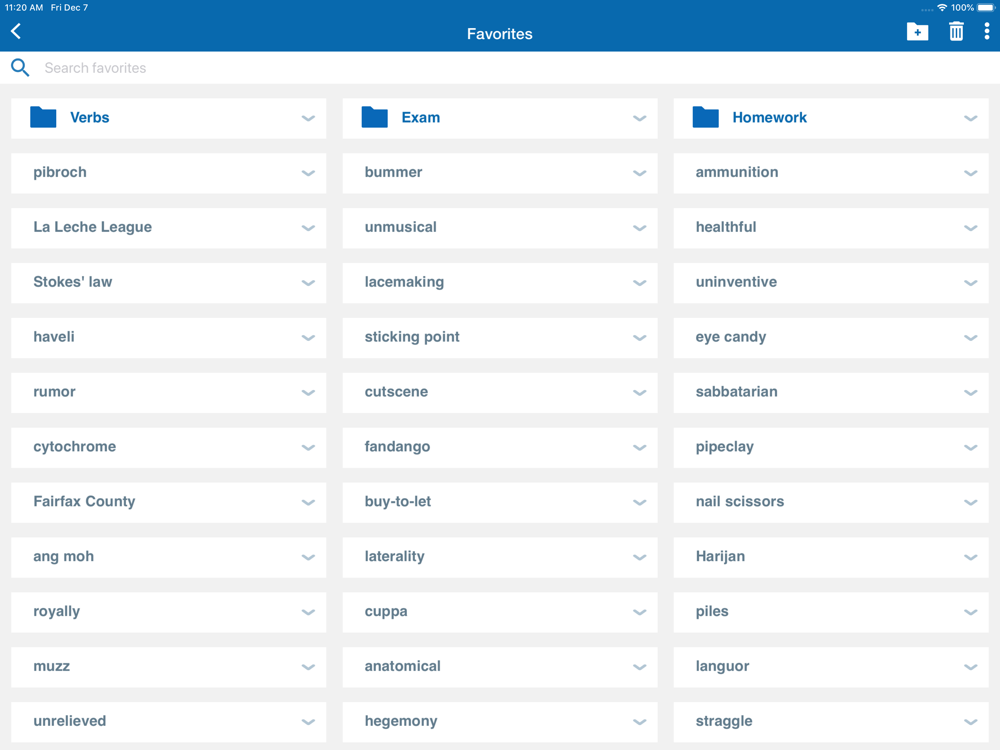
Task: Expand the haveli entry chevron
Action: (x=308, y=337)
